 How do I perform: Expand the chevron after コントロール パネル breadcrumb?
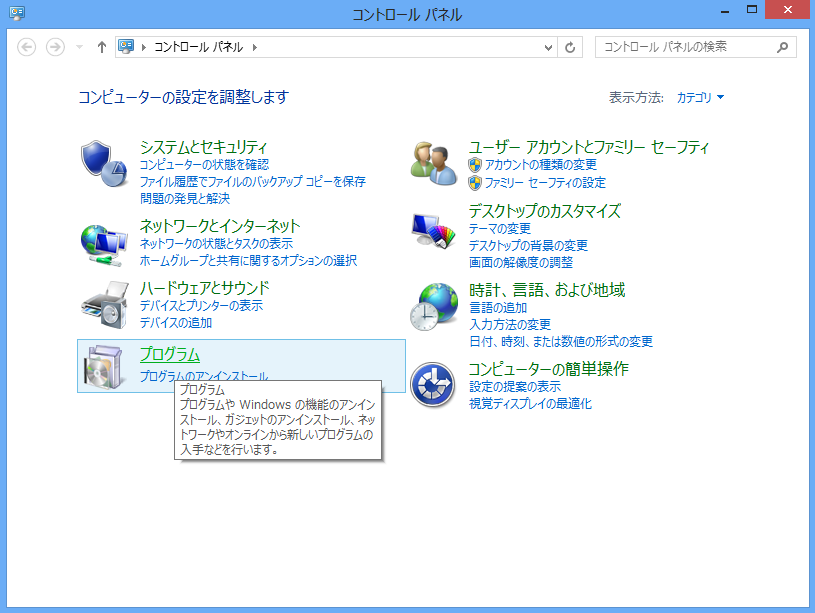tap(255, 47)
